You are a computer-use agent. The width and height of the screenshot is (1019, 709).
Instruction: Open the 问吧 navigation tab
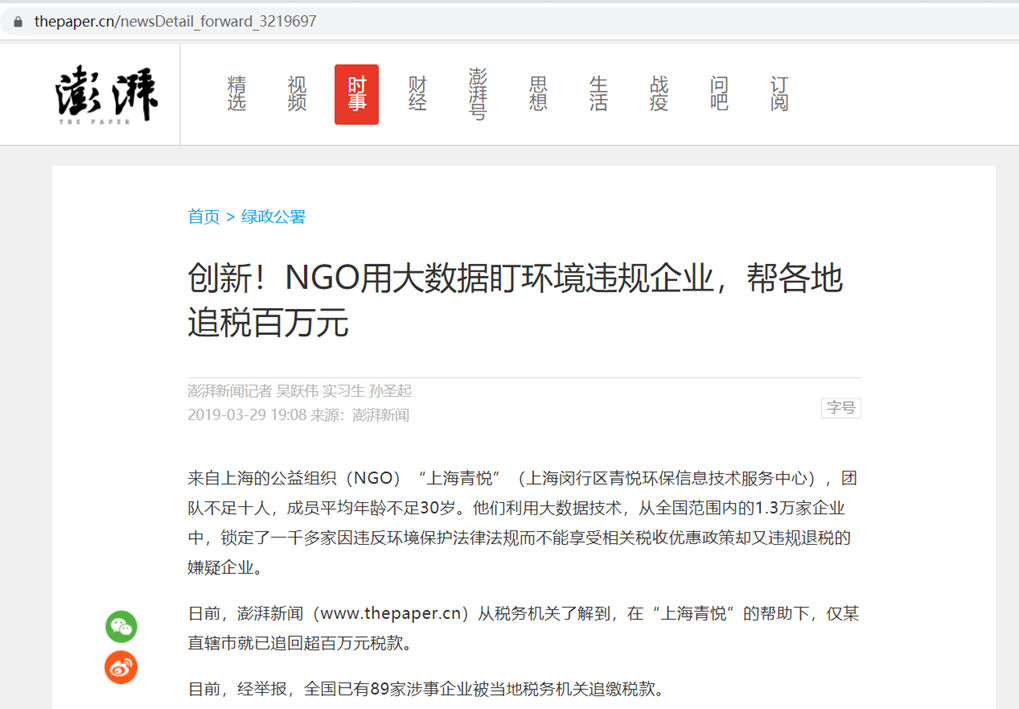[719, 94]
